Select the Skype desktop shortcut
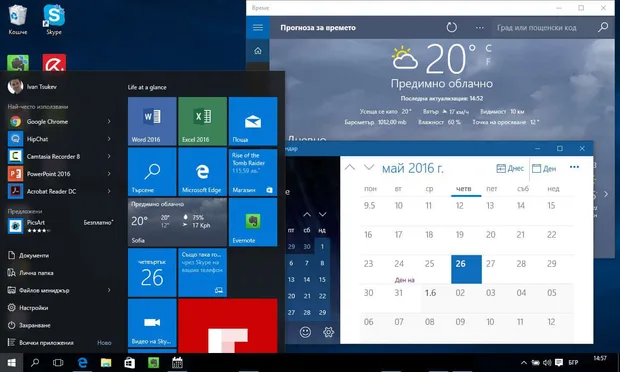The width and height of the screenshot is (620, 372). [54, 20]
